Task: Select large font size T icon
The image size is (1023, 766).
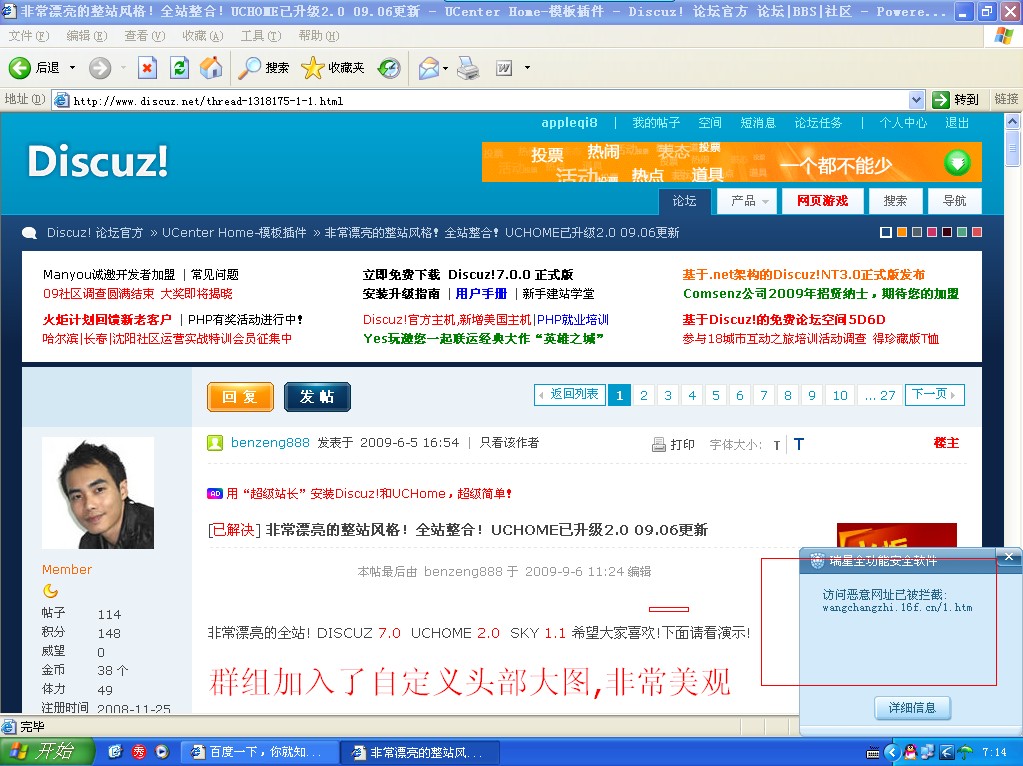Action: coord(799,444)
